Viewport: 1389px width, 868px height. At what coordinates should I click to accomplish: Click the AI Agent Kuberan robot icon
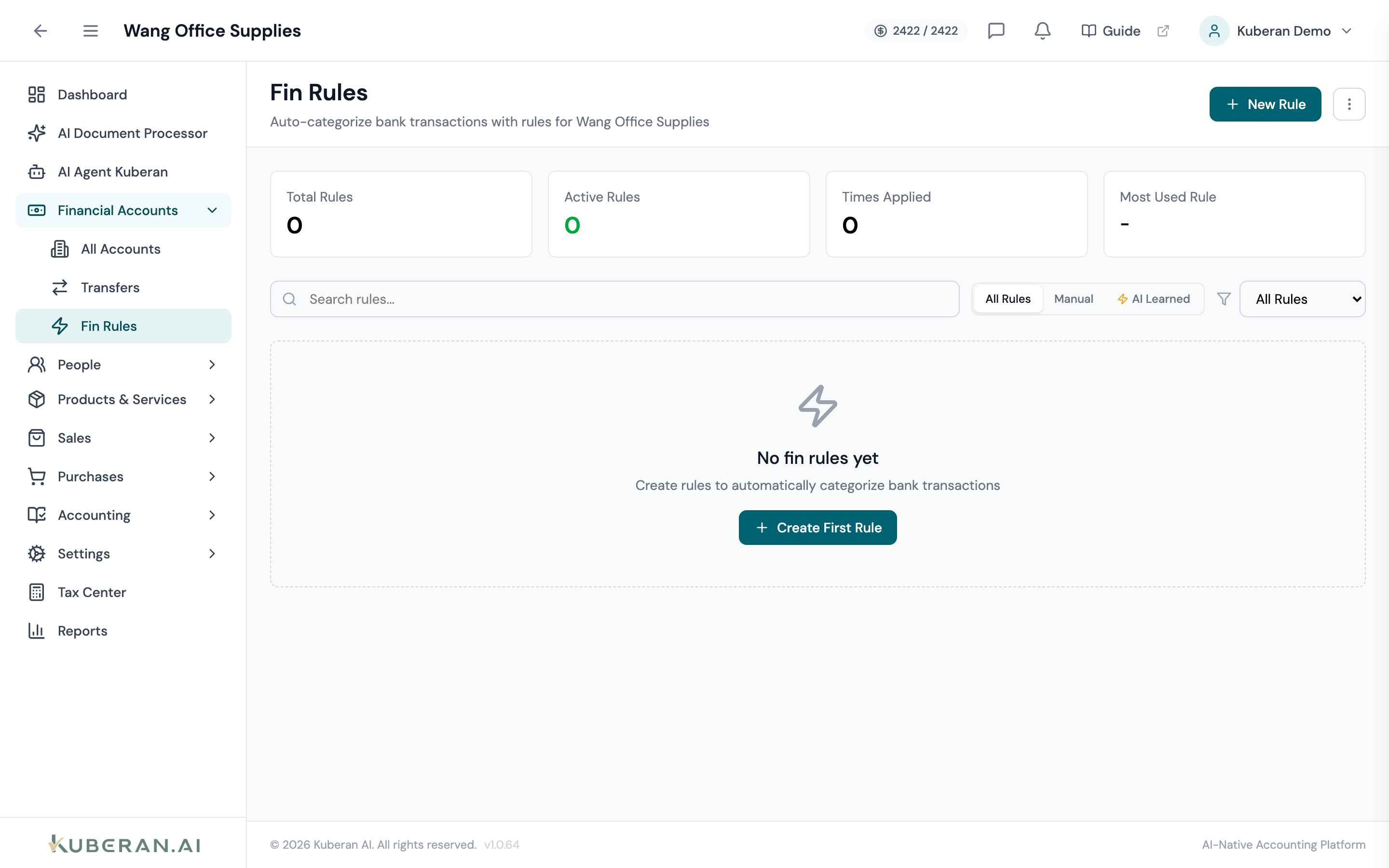click(x=36, y=172)
